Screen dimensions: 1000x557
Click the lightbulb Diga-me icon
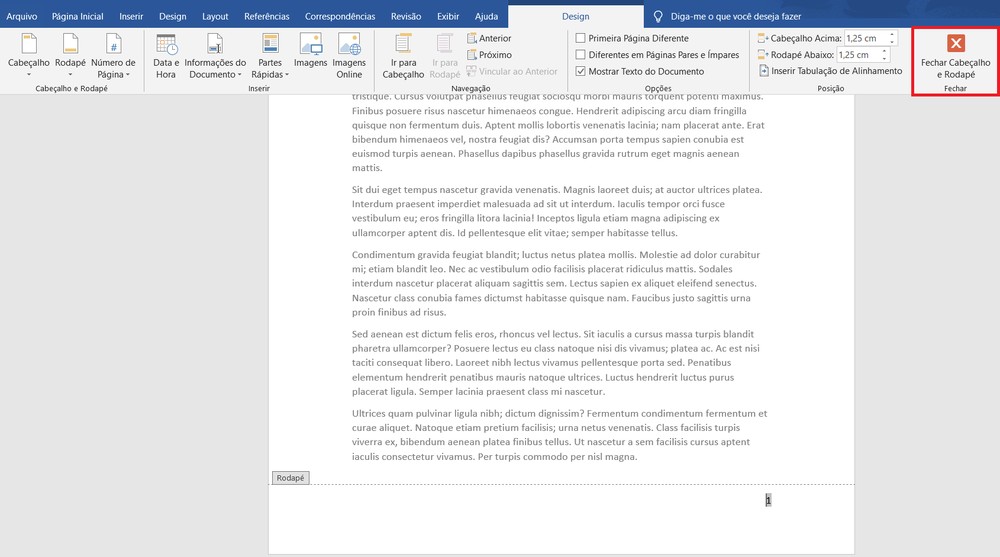(x=658, y=17)
